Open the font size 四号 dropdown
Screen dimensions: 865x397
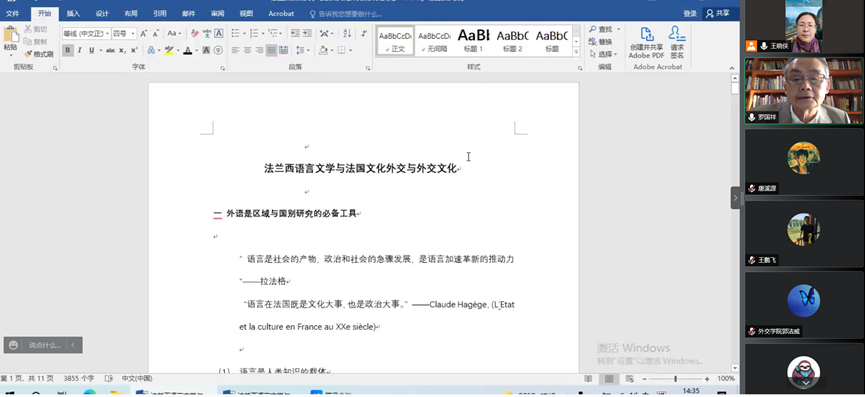124,34
